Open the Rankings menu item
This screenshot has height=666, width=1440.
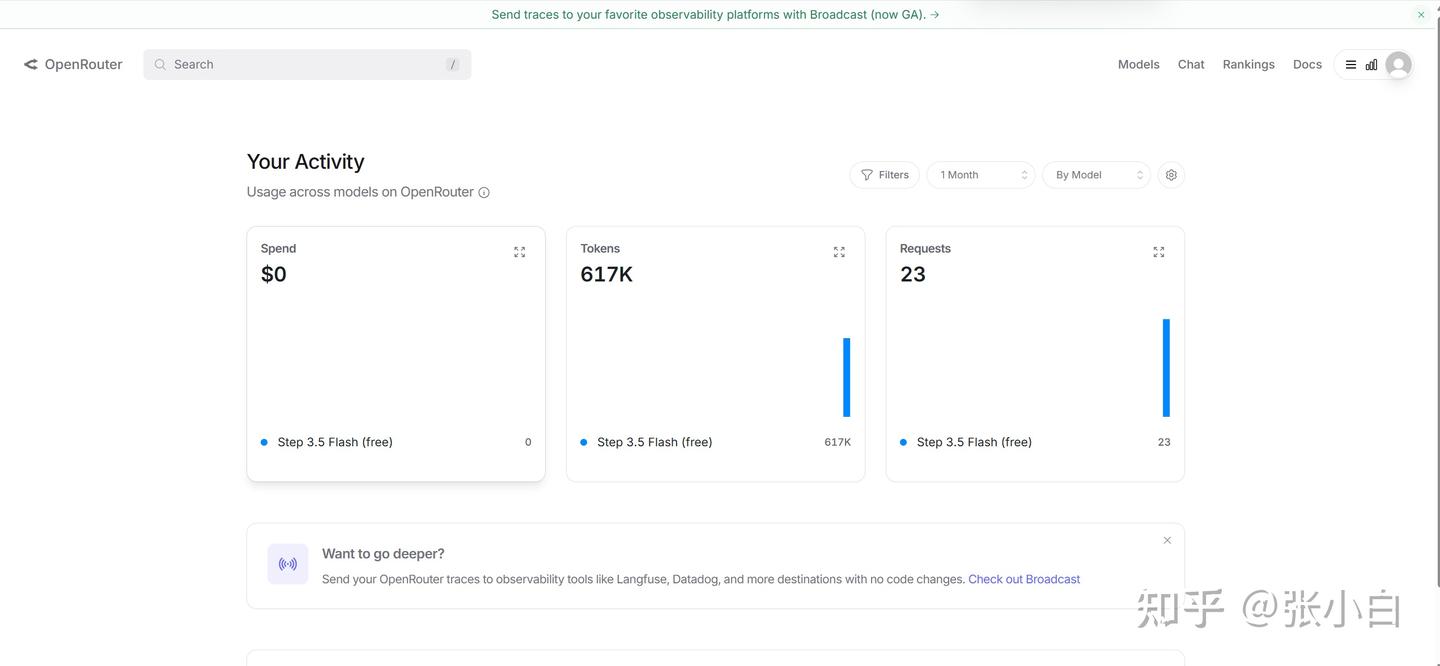1248,64
